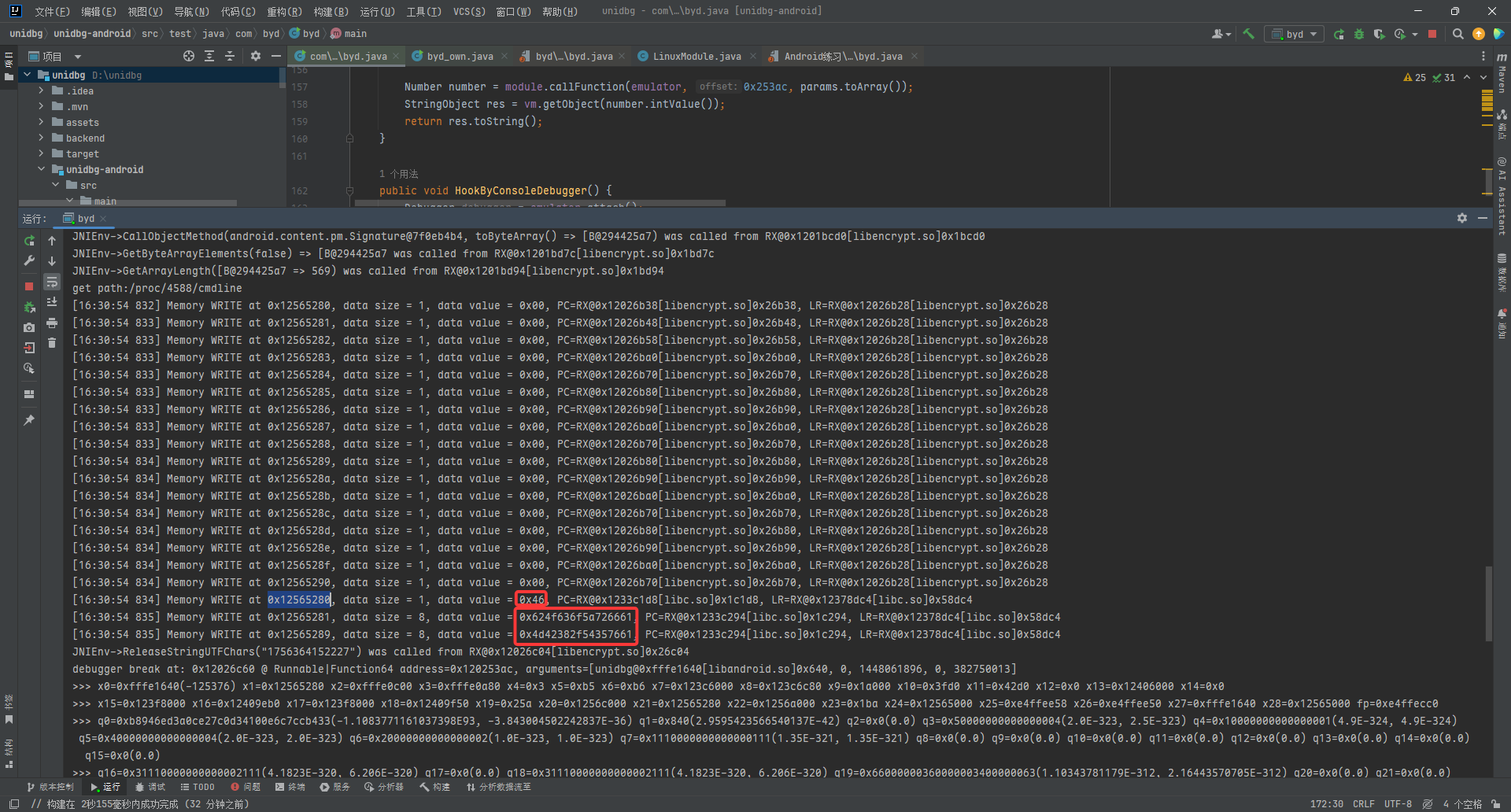
Task: Open the 重构(R) menu
Action: (284, 11)
